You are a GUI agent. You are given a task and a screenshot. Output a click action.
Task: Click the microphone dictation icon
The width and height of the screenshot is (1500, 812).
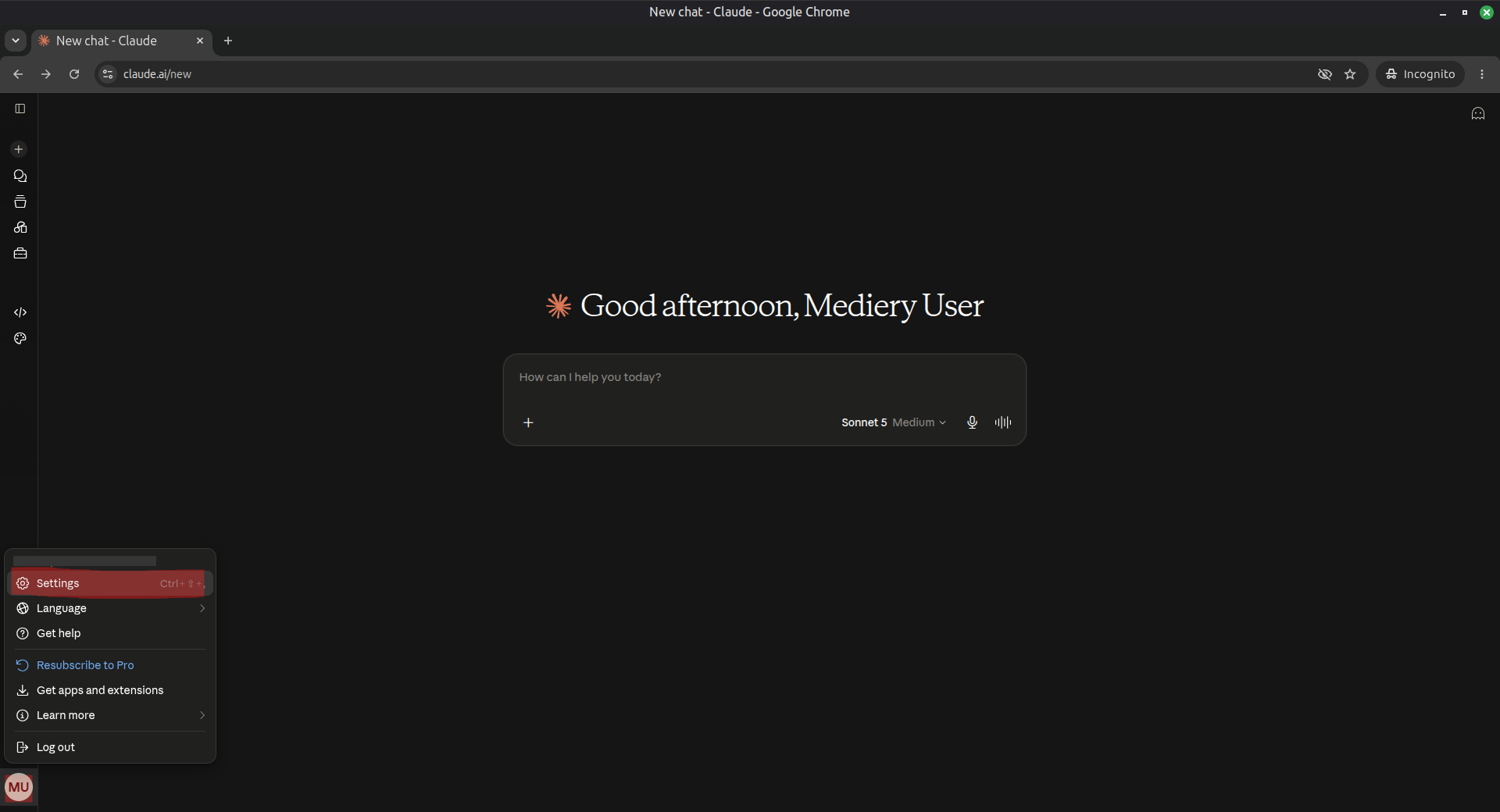(x=972, y=422)
